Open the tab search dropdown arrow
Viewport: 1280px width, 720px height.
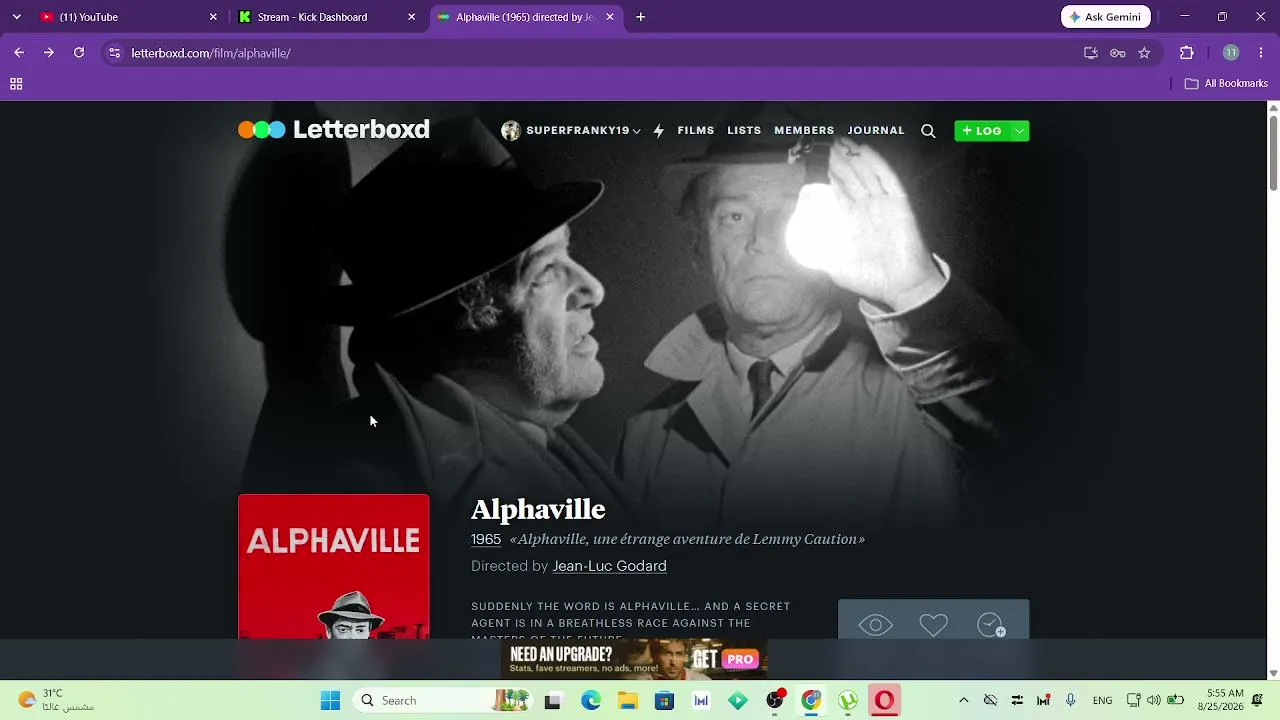(x=16, y=17)
